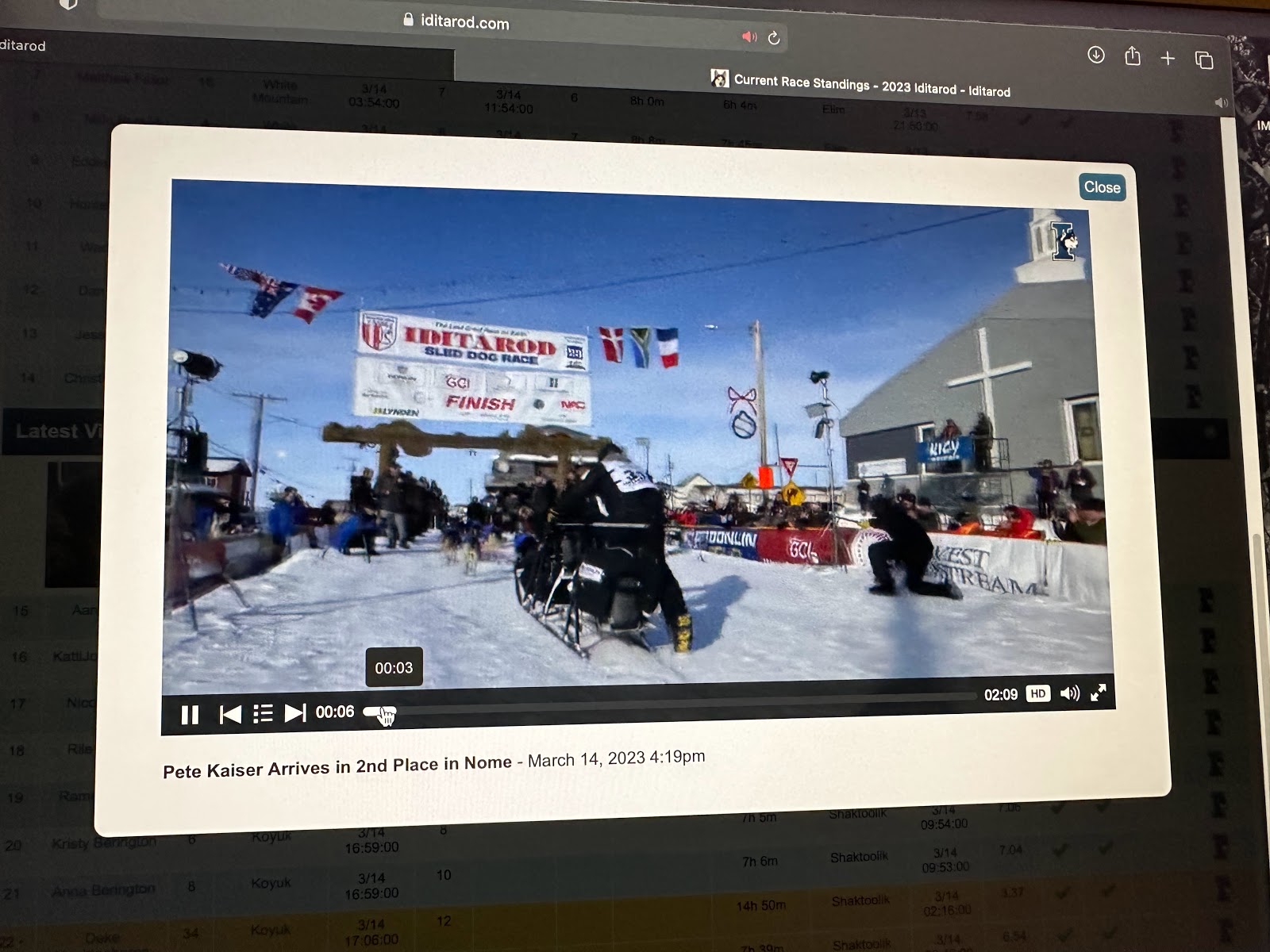Click Anna Berington standings row name
This screenshot has height=952, width=1270.
click(x=103, y=890)
